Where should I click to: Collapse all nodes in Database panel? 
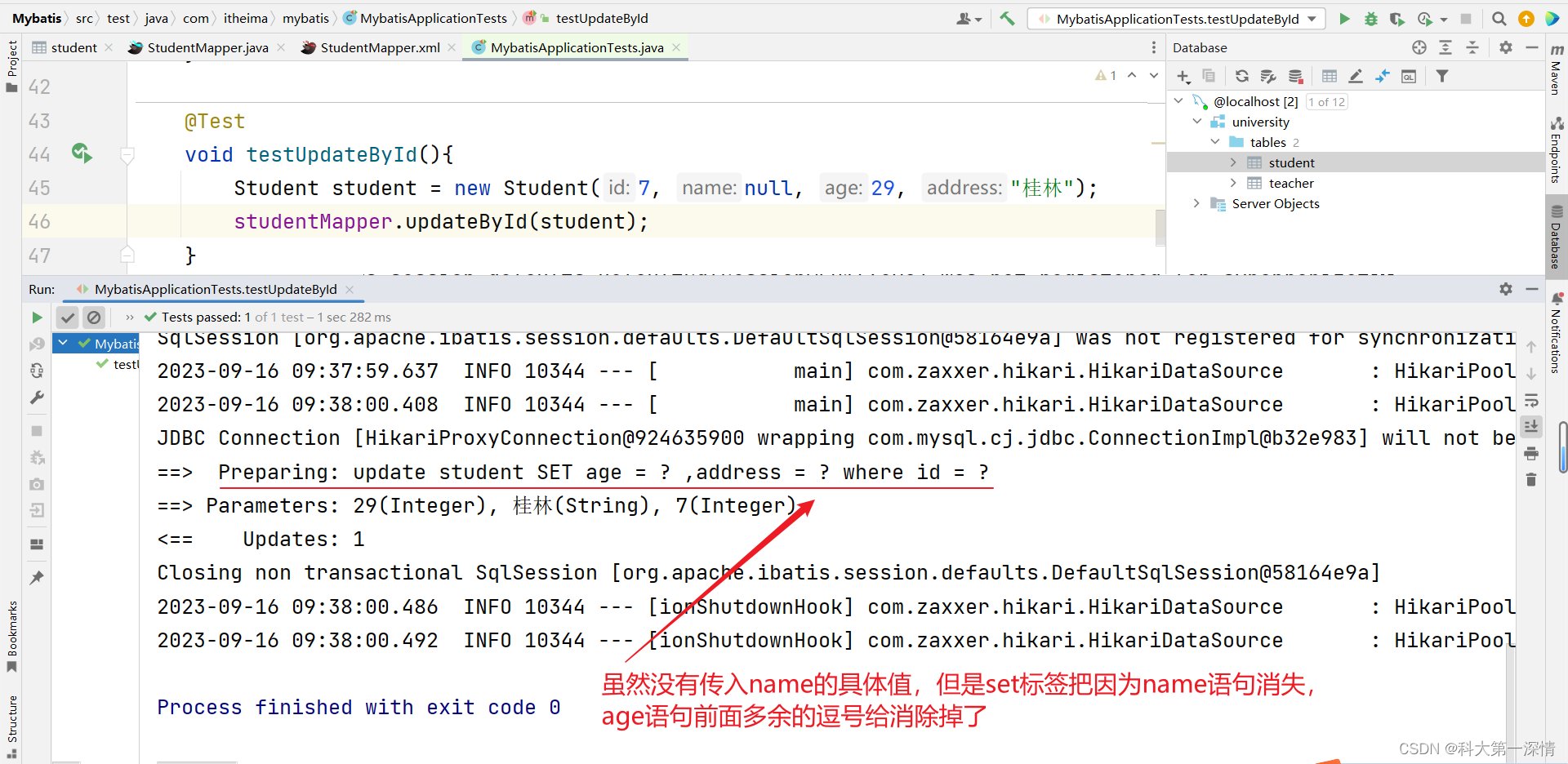(x=1472, y=47)
